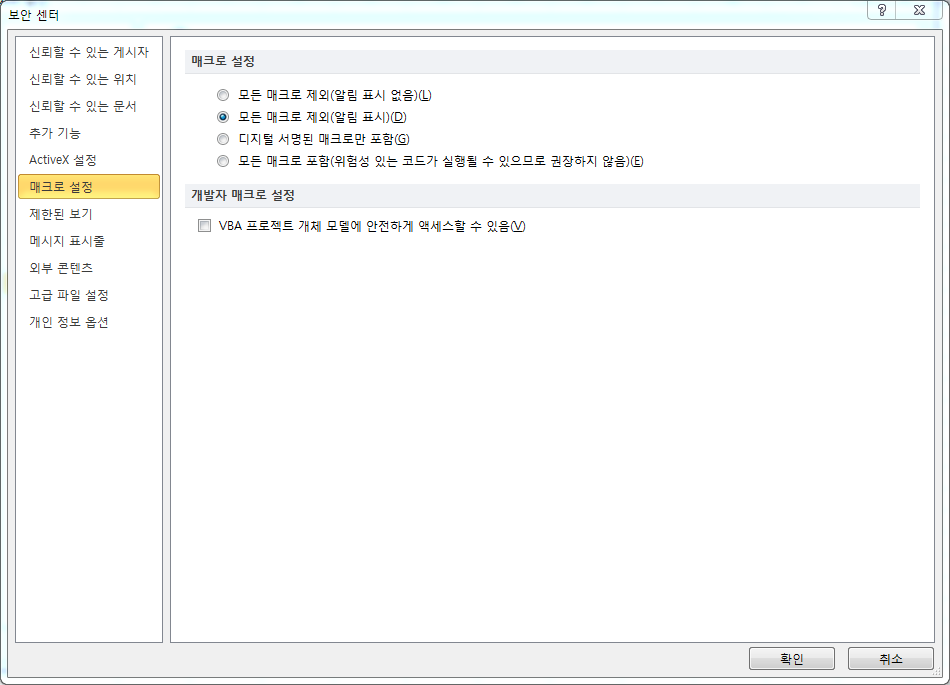Choose '디지털 서명된 매크로만 포함' radio option
Image resolution: width=950 pixels, height=685 pixels.
pyautogui.click(x=223, y=139)
